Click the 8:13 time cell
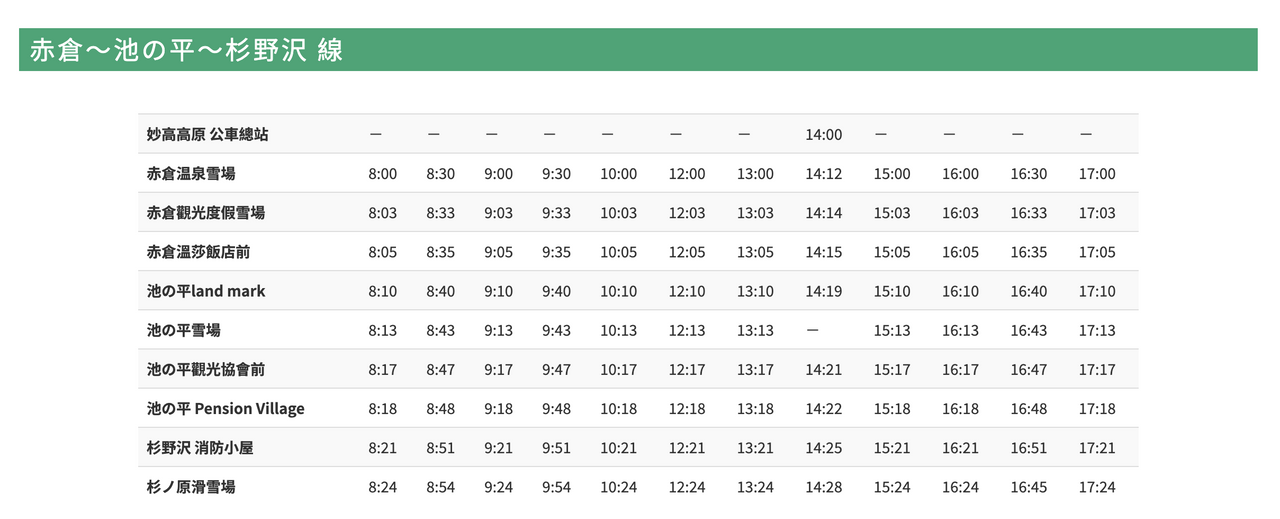The image size is (1280, 519). click(382, 330)
